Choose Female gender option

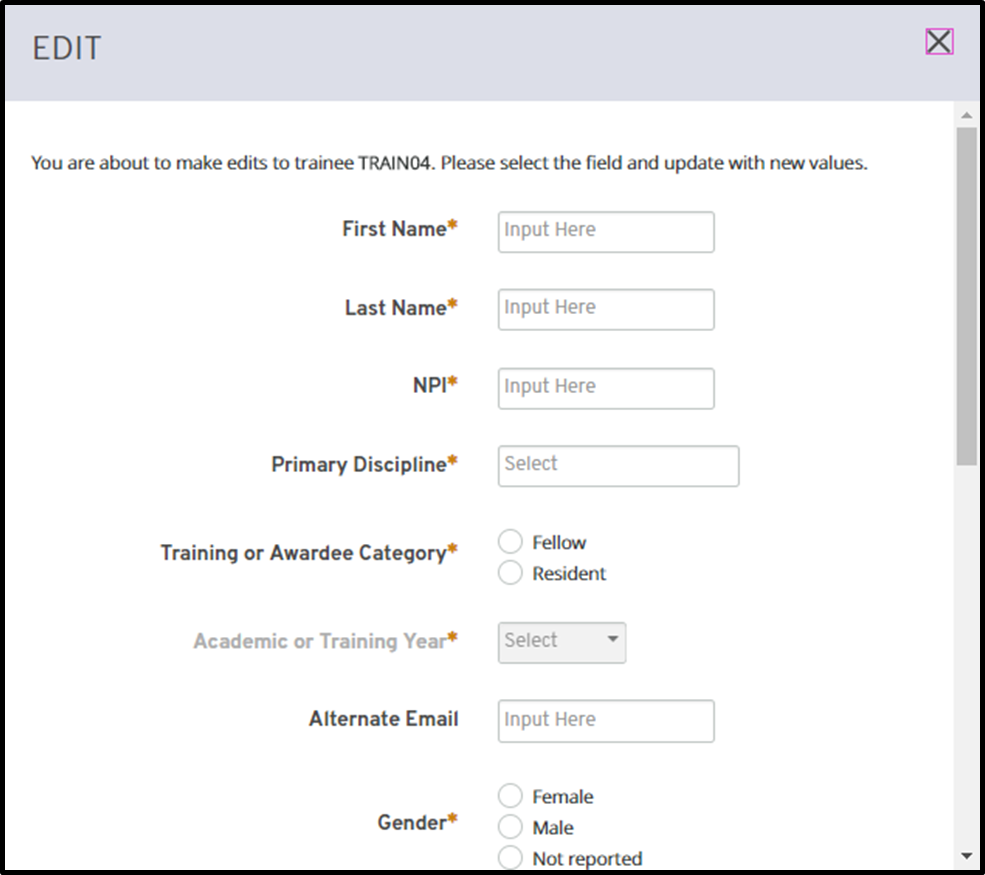tap(510, 796)
